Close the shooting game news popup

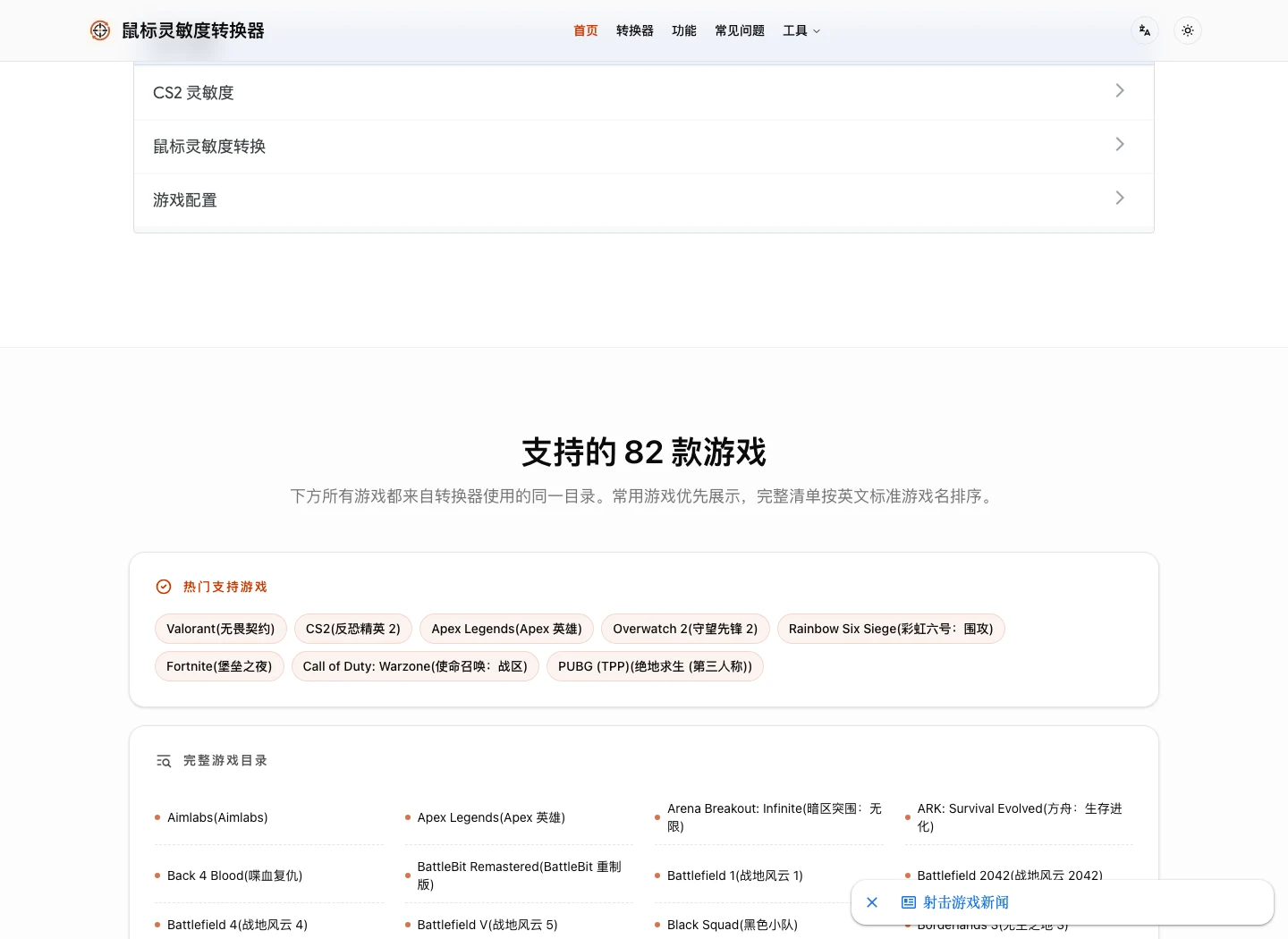pyautogui.click(x=872, y=902)
